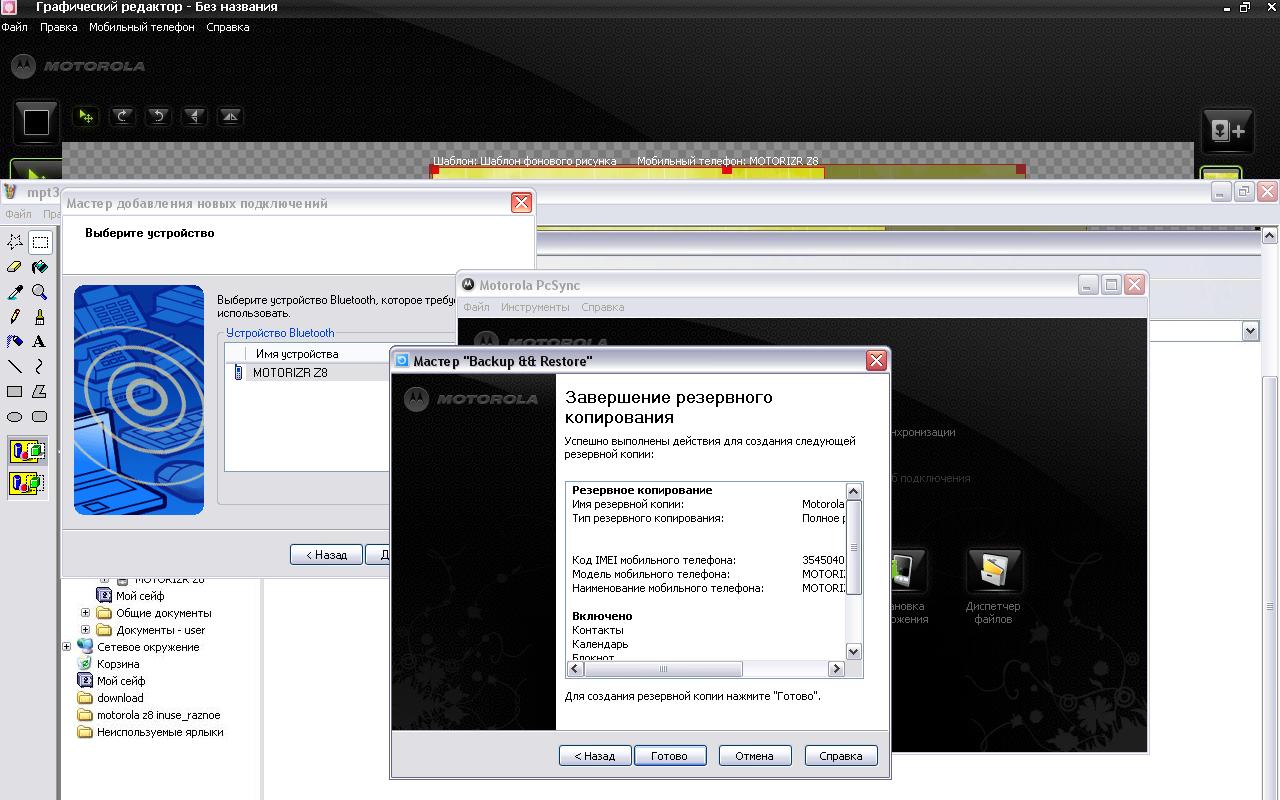Screen dimensions: 1280x800
Task: Open Справка menu of the graphic editor
Action: [x=228, y=27]
